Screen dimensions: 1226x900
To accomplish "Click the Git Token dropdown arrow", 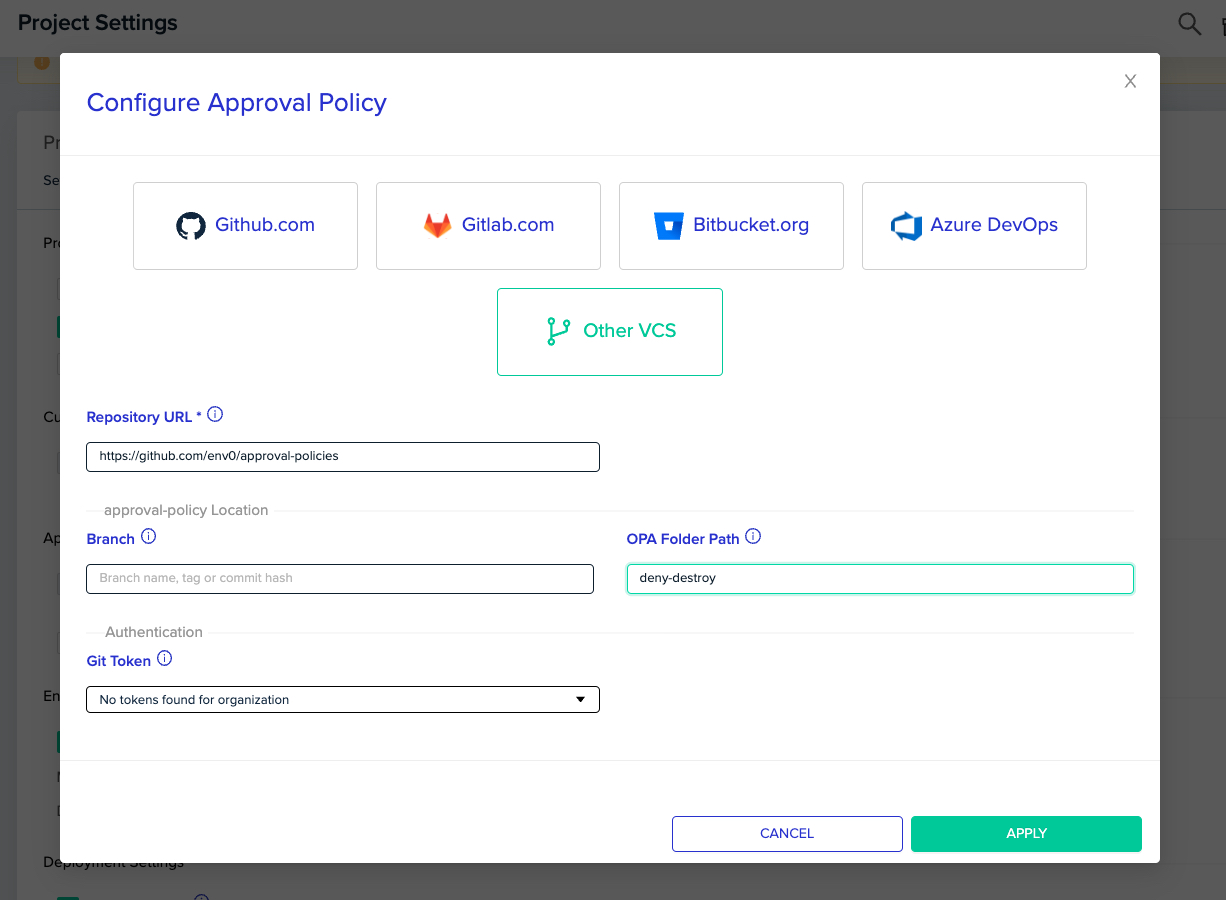I will (580, 700).
